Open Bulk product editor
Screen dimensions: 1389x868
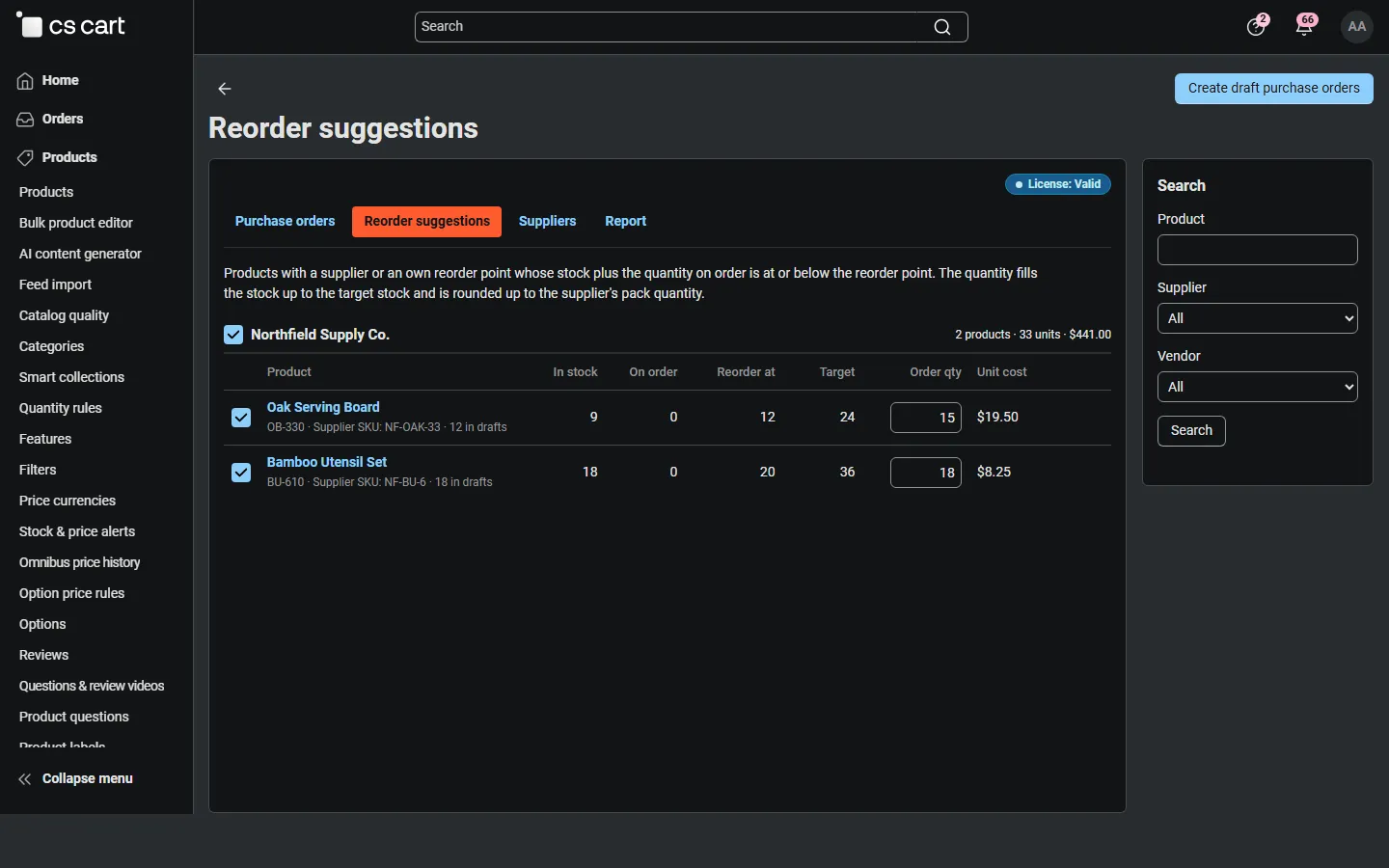coord(76,223)
